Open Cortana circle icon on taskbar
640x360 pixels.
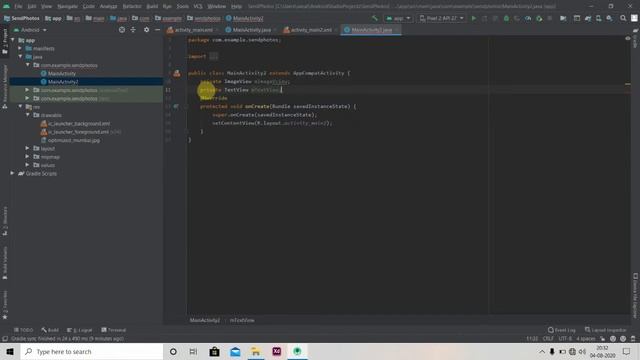pos(173,351)
